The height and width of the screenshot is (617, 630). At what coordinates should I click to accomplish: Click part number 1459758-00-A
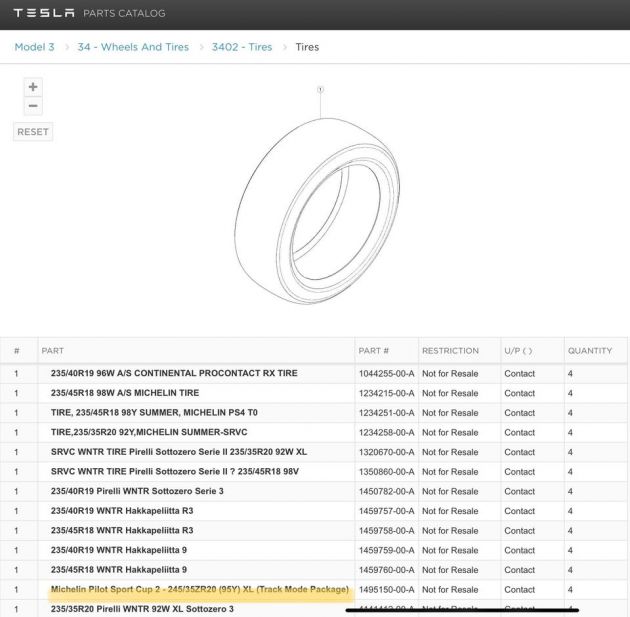coord(387,531)
